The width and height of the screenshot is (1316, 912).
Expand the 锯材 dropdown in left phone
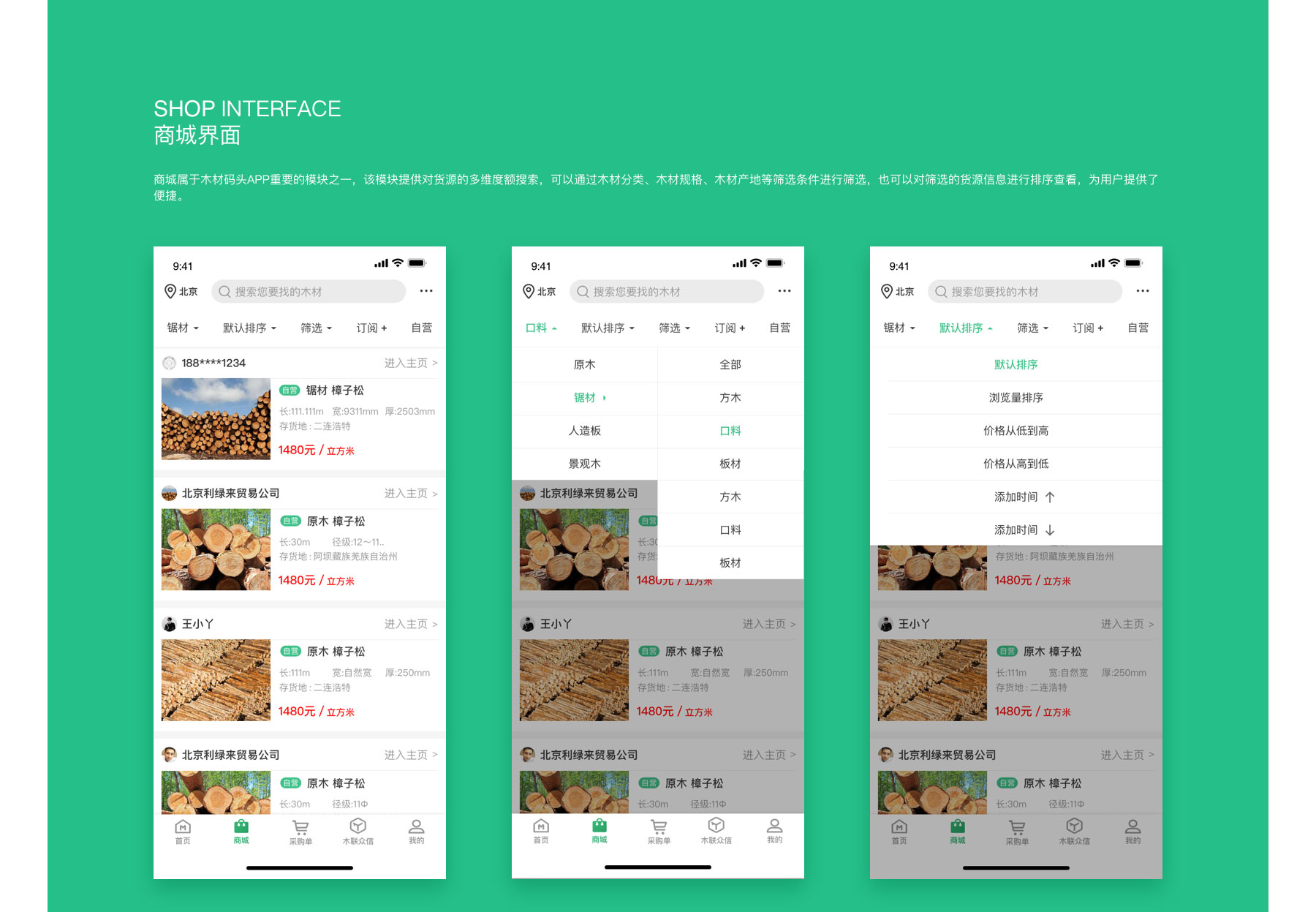click(x=183, y=328)
